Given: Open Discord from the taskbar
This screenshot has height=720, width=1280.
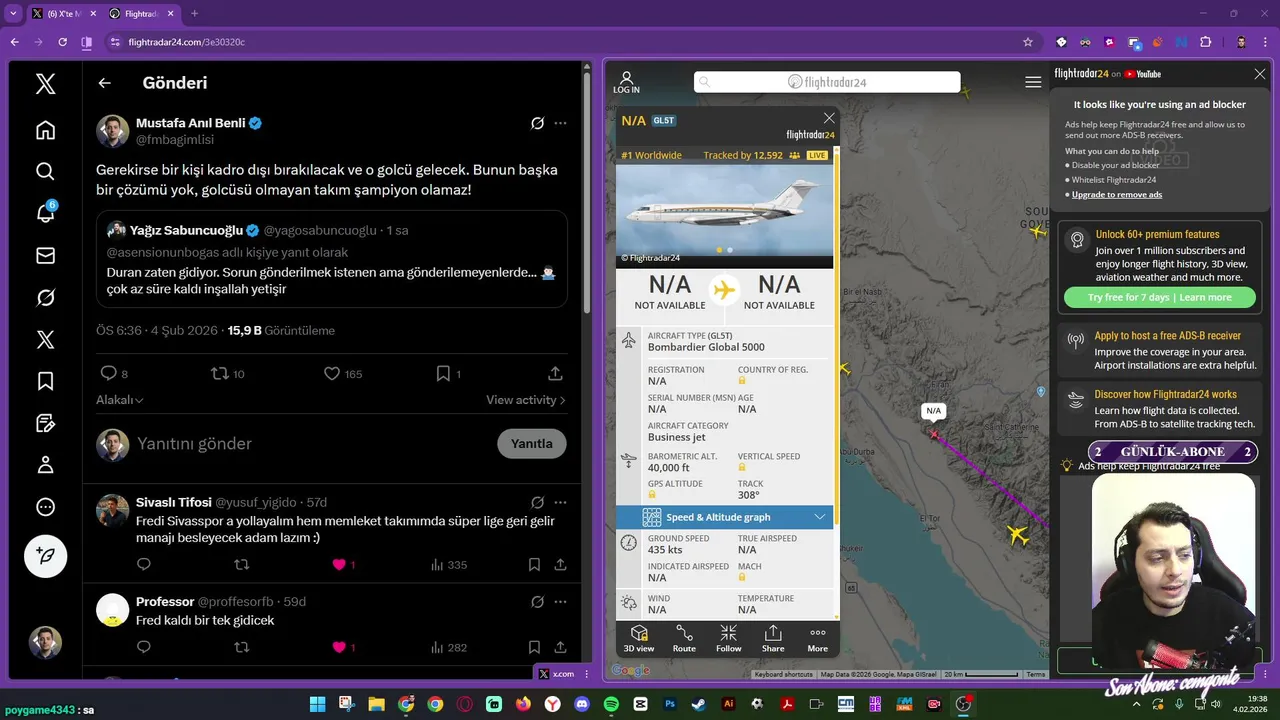Looking at the screenshot, I should point(582,704).
